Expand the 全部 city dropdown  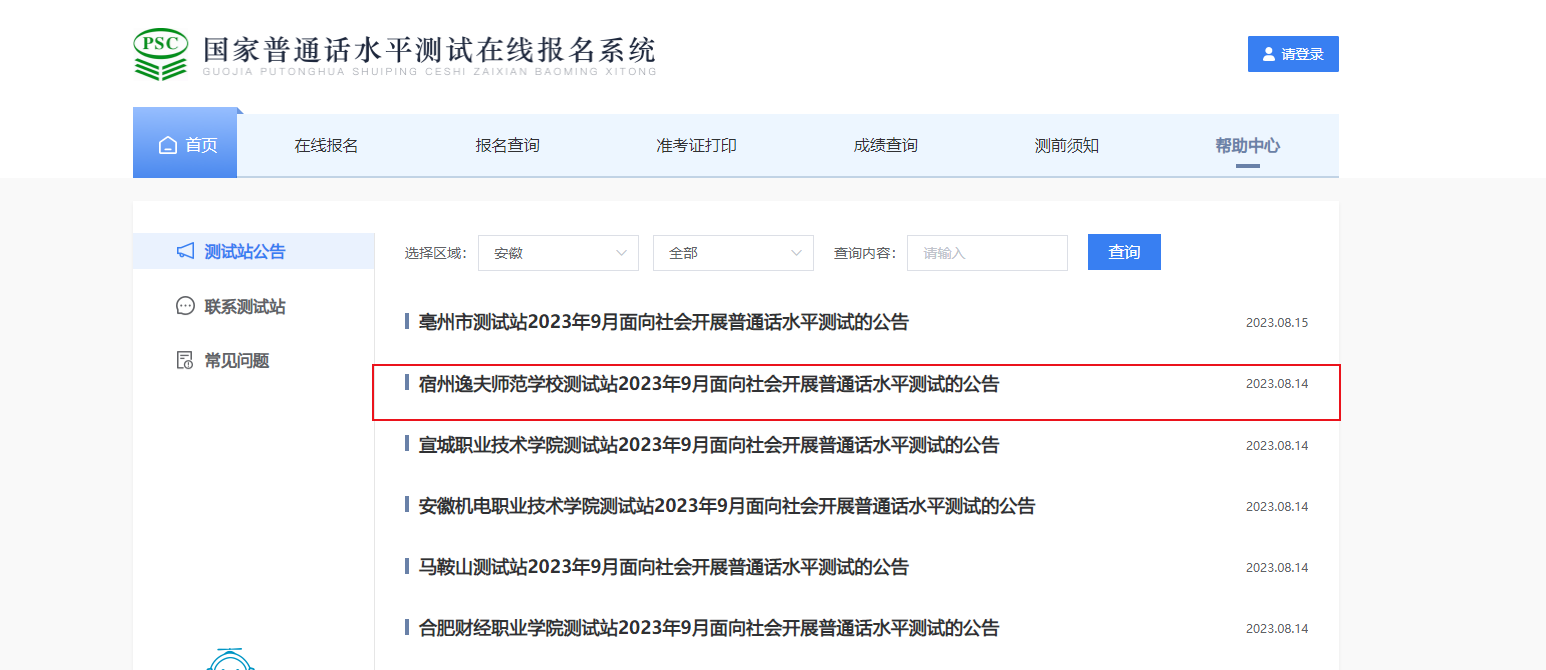click(733, 253)
